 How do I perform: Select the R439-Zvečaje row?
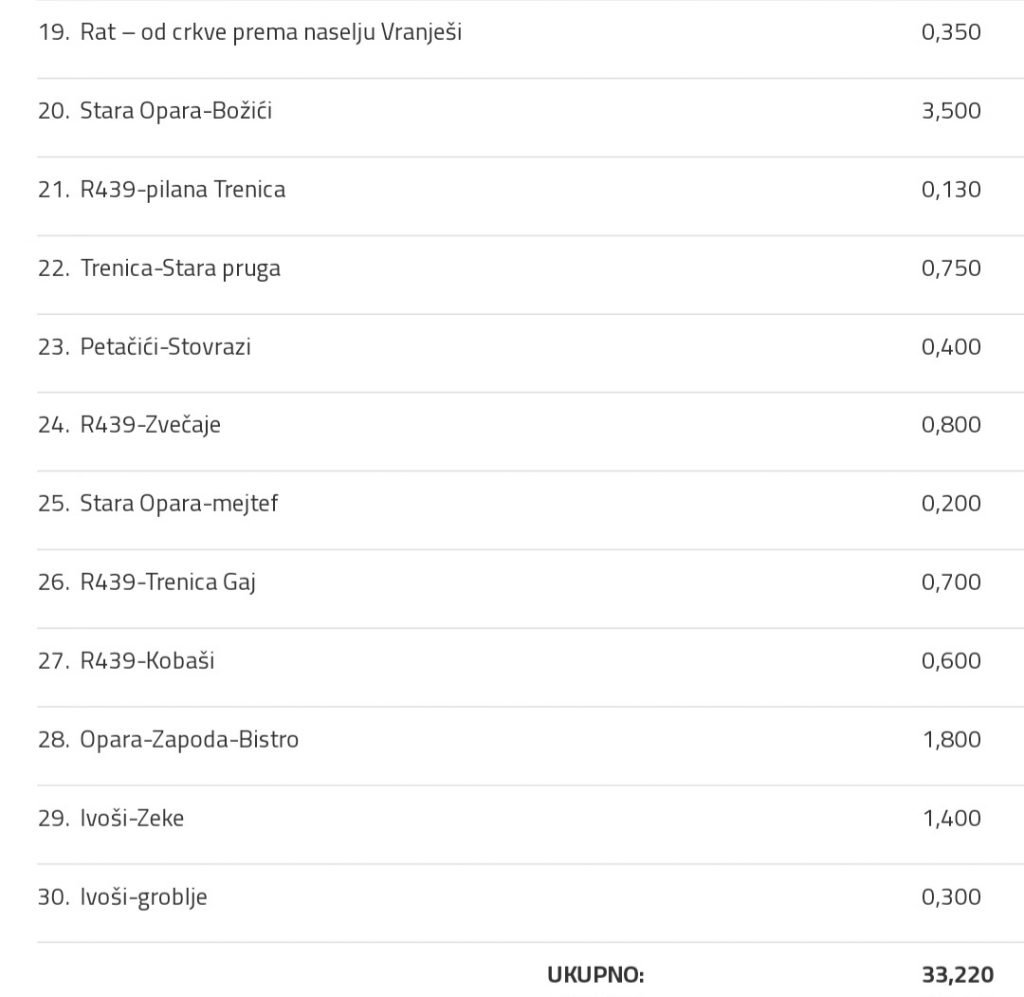(150, 425)
